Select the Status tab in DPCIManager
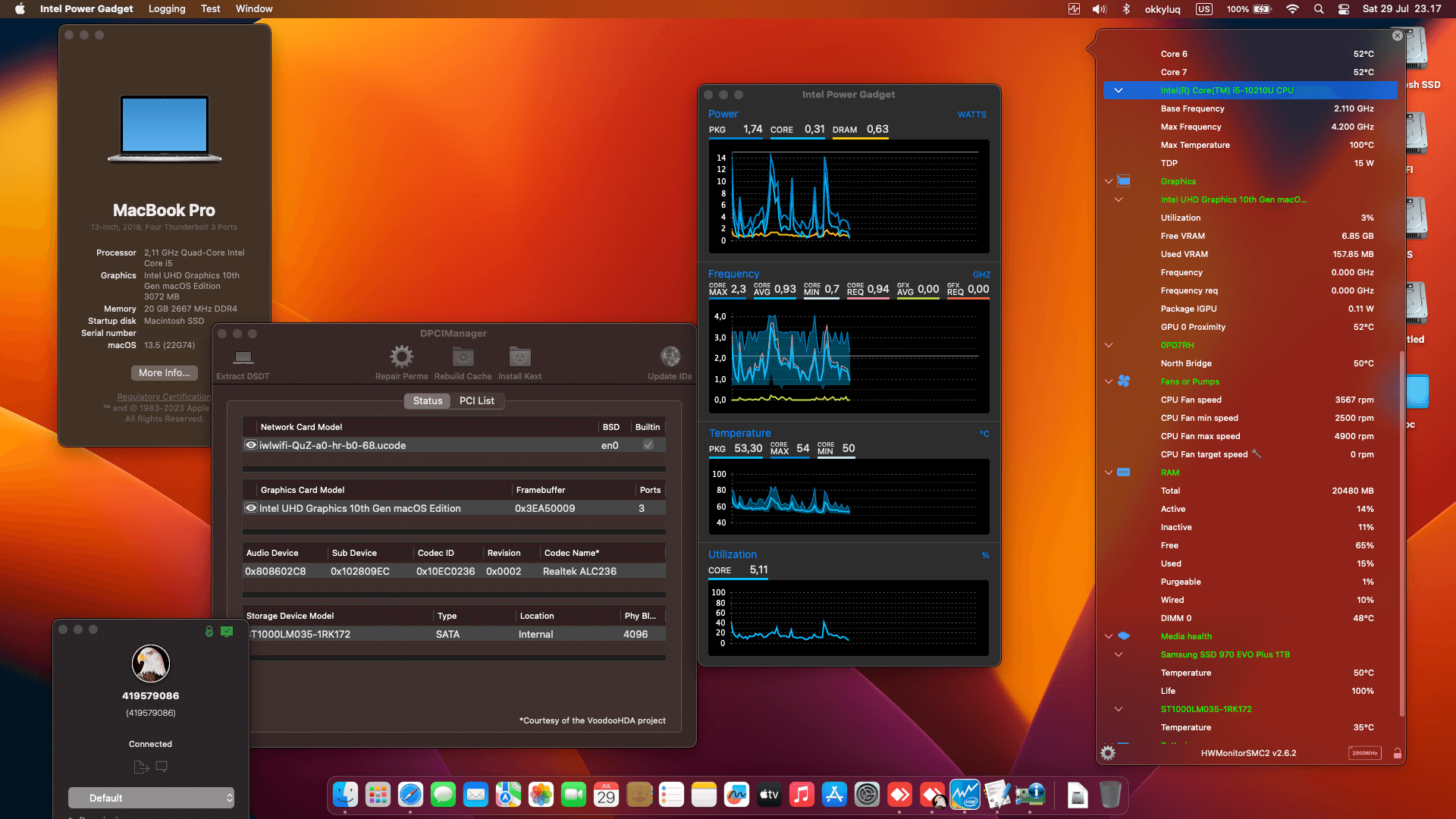 coord(428,400)
